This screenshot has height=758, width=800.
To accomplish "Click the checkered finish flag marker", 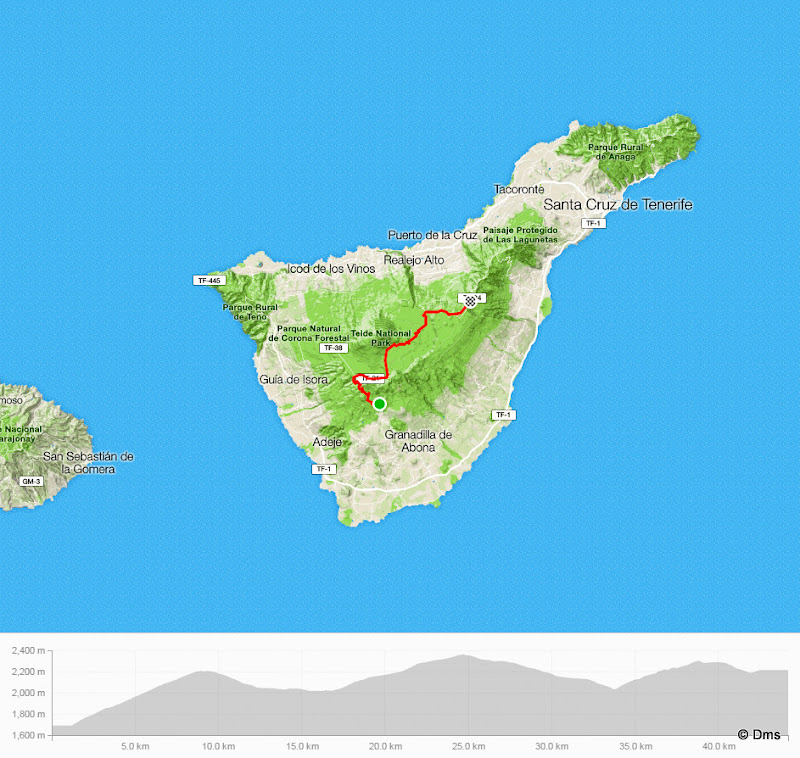I will coord(469,299).
